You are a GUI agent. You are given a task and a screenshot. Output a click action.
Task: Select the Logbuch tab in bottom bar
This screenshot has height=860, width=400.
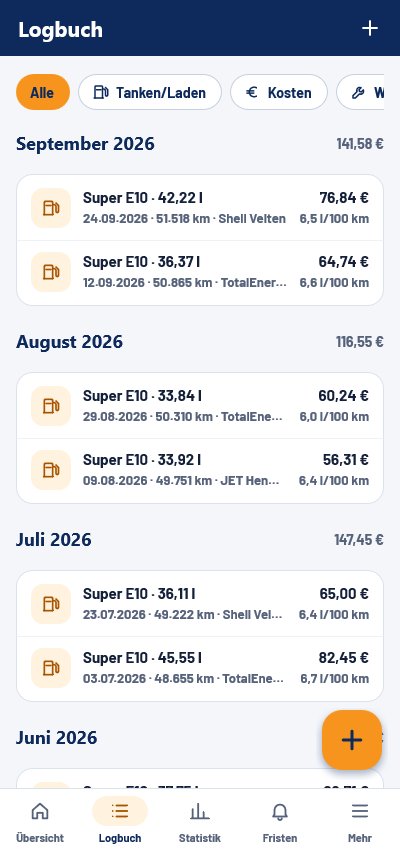pyautogui.click(x=120, y=823)
